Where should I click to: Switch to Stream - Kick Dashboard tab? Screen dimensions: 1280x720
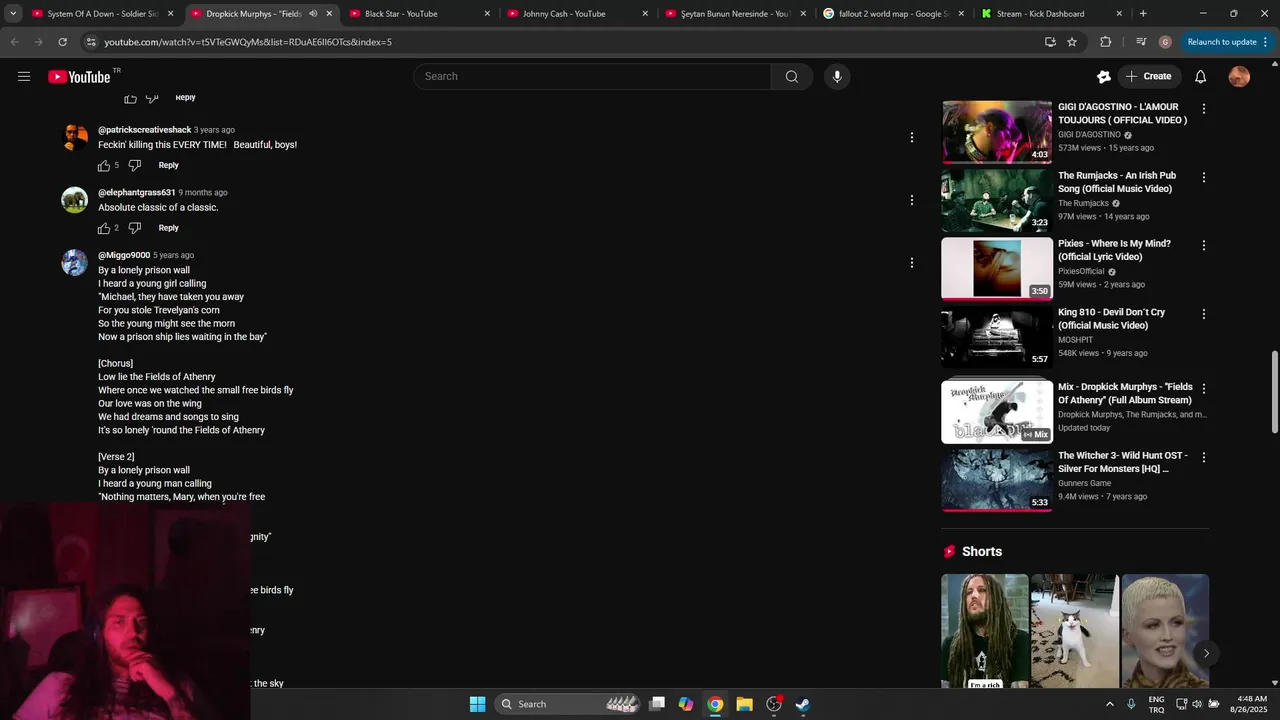pos(1042,14)
